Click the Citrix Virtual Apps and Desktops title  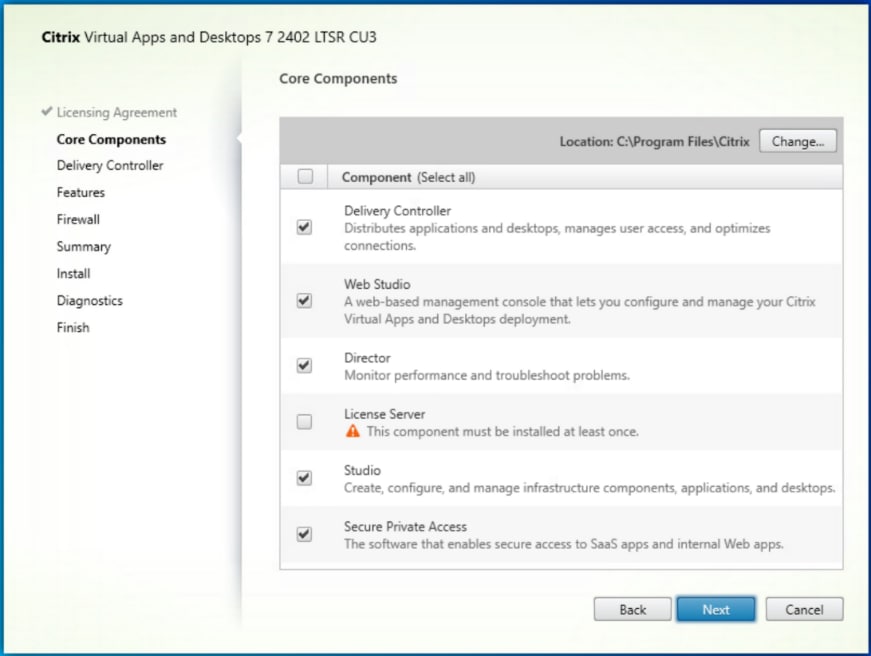[x=209, y=37]
